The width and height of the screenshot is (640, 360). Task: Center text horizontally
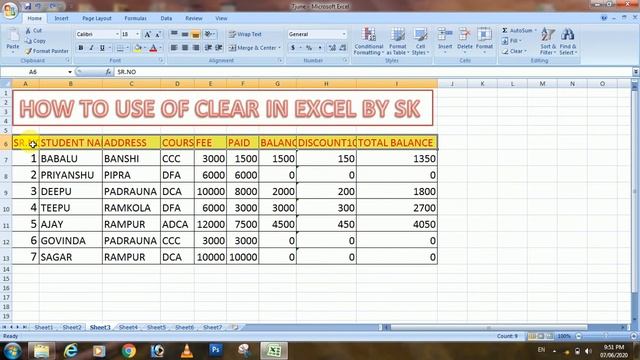click(x=185, y=48)
